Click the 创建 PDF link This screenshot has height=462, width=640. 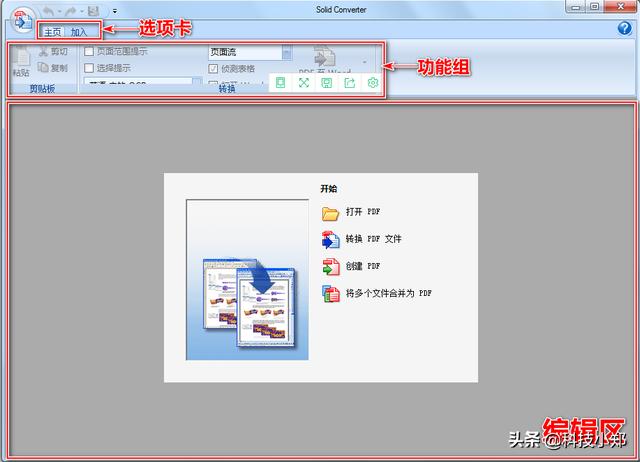(x=363, y=266)
